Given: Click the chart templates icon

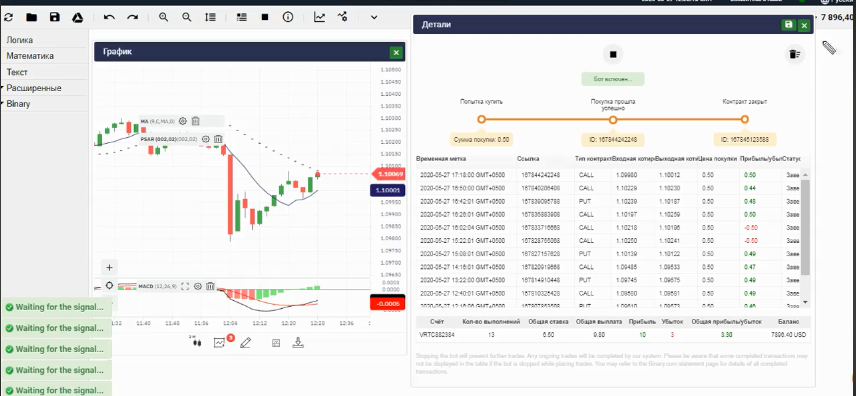Looking at the screenshot, I should pyautogui.click(x=276, y=342).
